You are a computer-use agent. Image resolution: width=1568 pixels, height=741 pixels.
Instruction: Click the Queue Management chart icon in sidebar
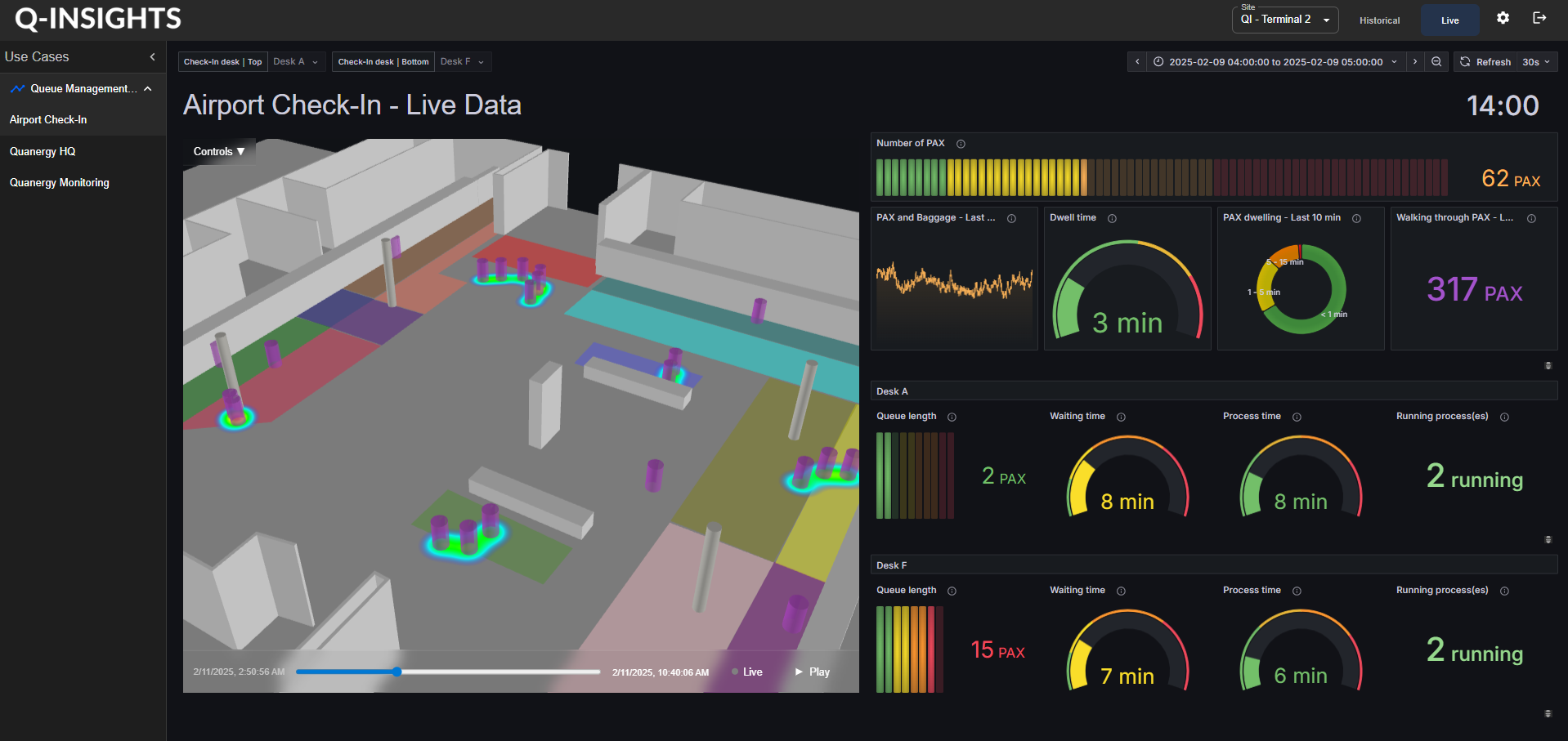pyautogui.click(x=18, y=88)
